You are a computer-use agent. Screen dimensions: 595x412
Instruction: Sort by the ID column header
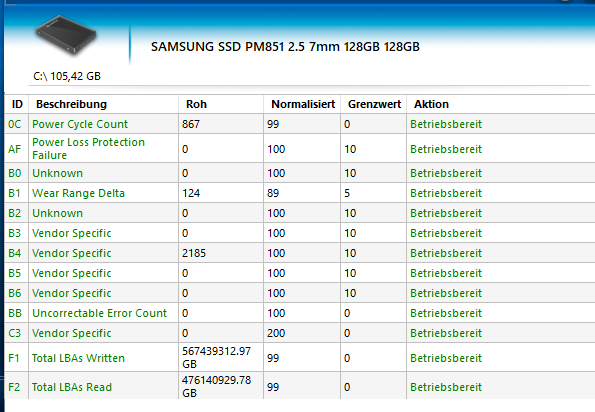pyautogui.click(x=17, y=104)
